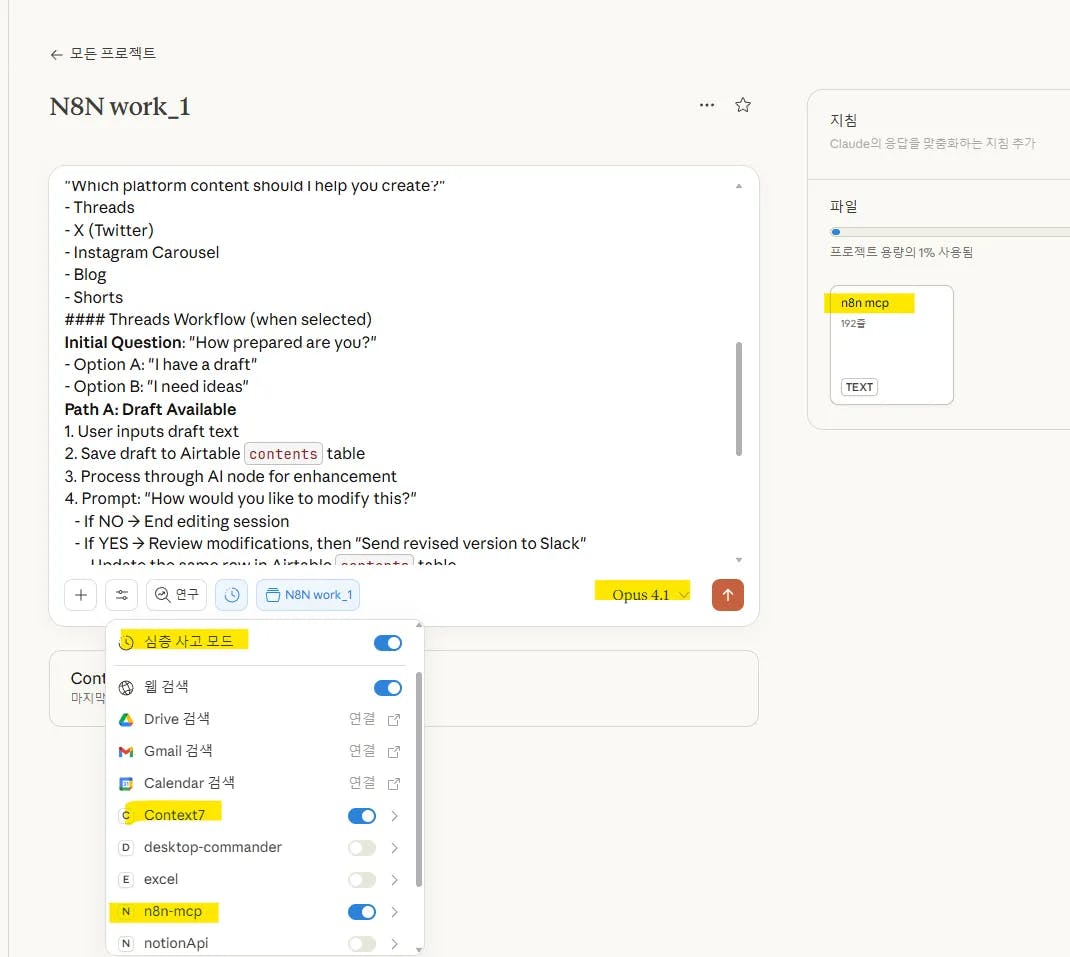The height and width of the screenshot is (957, 1070).
Task: Click the plus attach button
Action: pos(81,595)
